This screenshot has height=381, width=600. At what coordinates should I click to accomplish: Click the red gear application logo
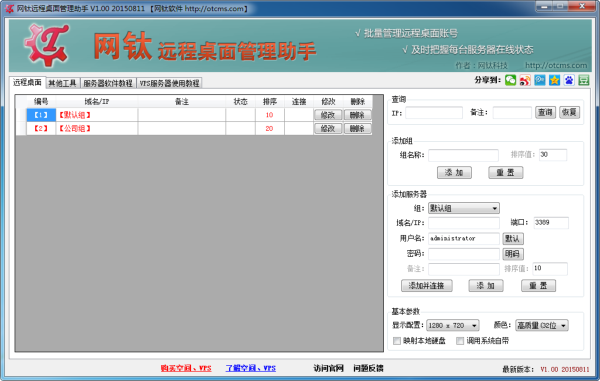(x=46, y=45)
